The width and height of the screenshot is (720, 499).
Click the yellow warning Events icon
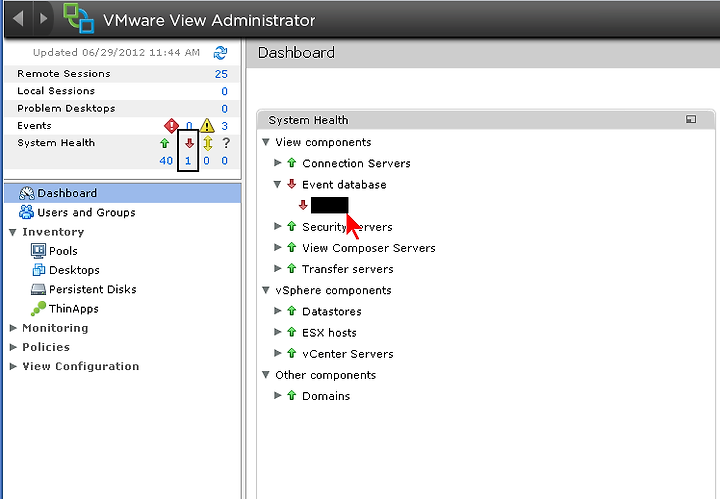(x=207, y=125)
